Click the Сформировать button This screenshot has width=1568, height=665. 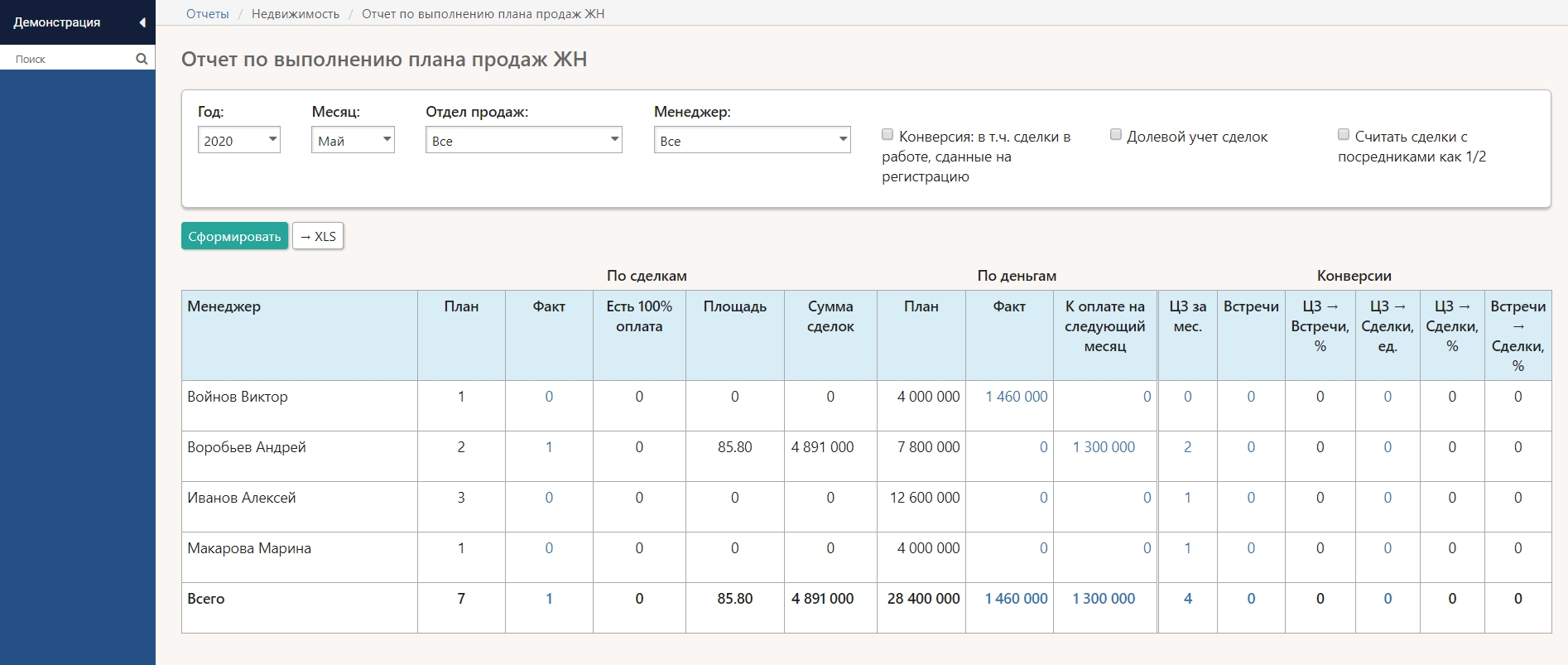234,236
